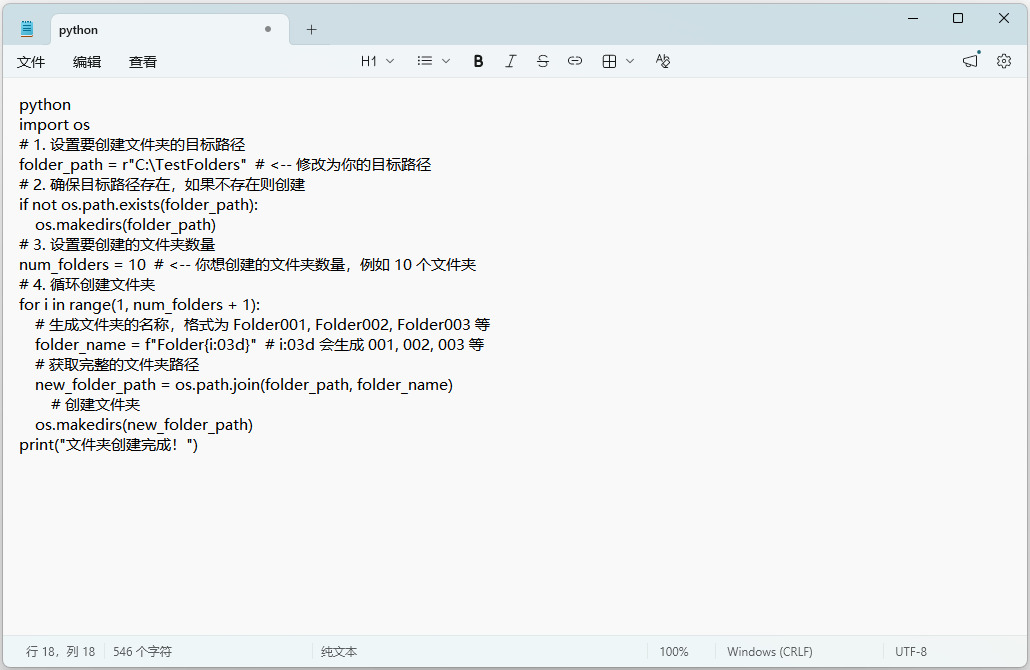Maximize the Notepad window

tap(958, 18)
